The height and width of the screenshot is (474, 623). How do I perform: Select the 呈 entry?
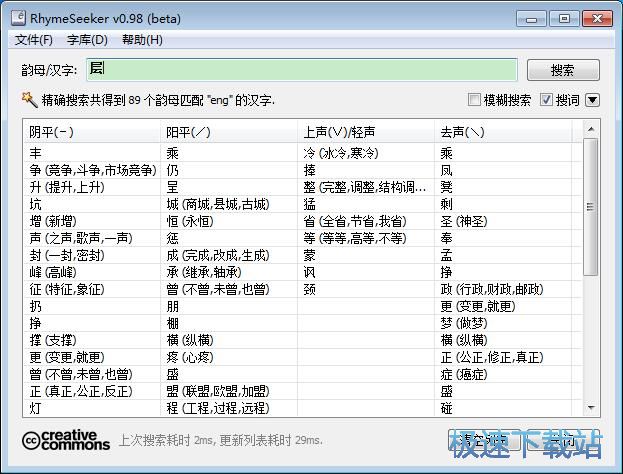click(x=172, y=187)
